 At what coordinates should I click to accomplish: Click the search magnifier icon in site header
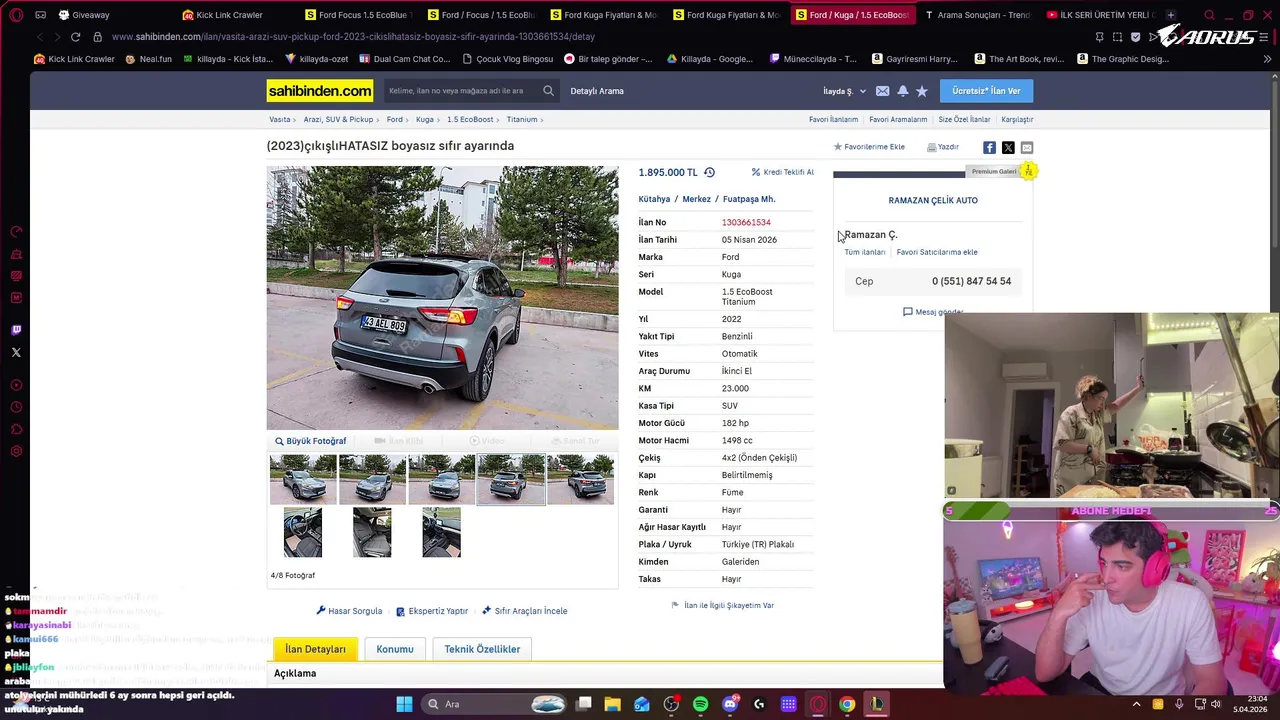pos(548,91)
